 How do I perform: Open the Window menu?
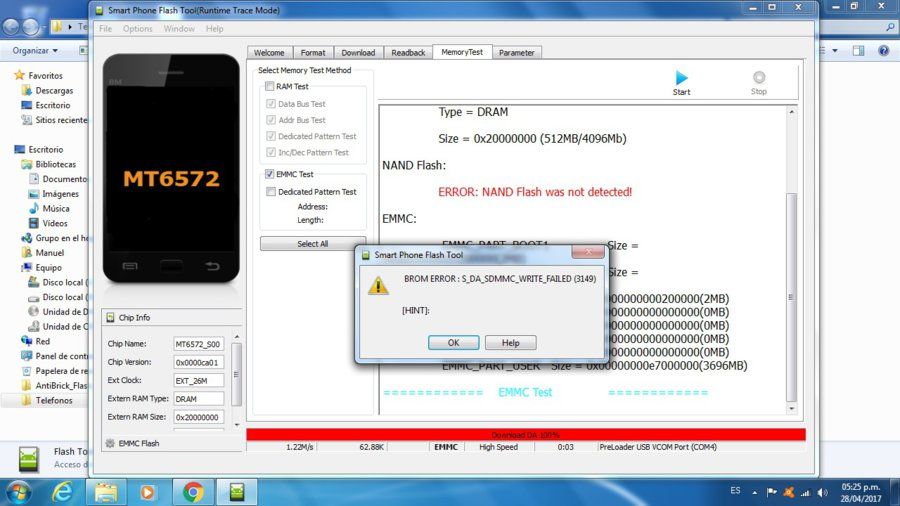179,29
